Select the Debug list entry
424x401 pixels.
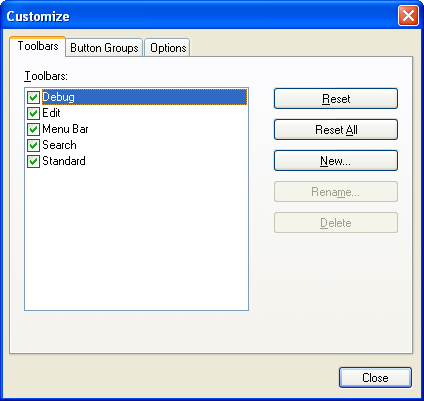coord(144,97)
